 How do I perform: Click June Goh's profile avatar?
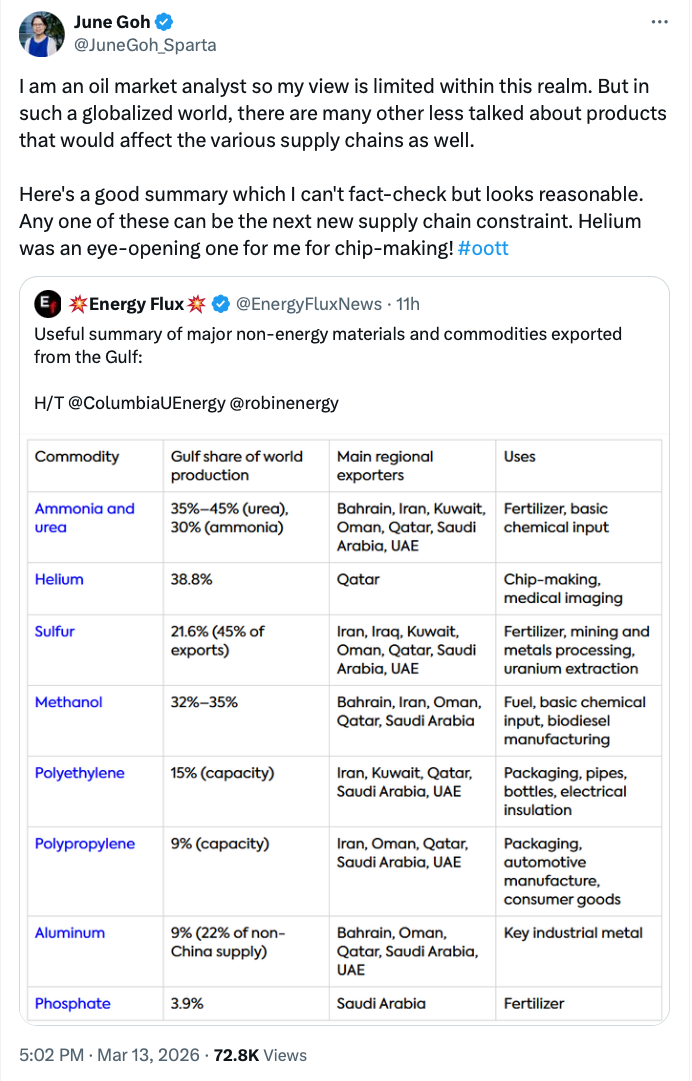point(41,34)
